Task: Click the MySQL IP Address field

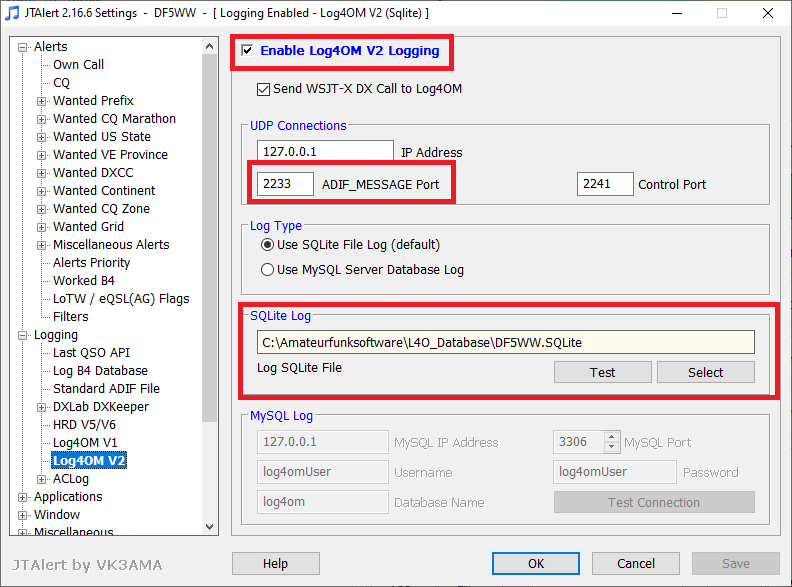Action: (x=323, y=442)
